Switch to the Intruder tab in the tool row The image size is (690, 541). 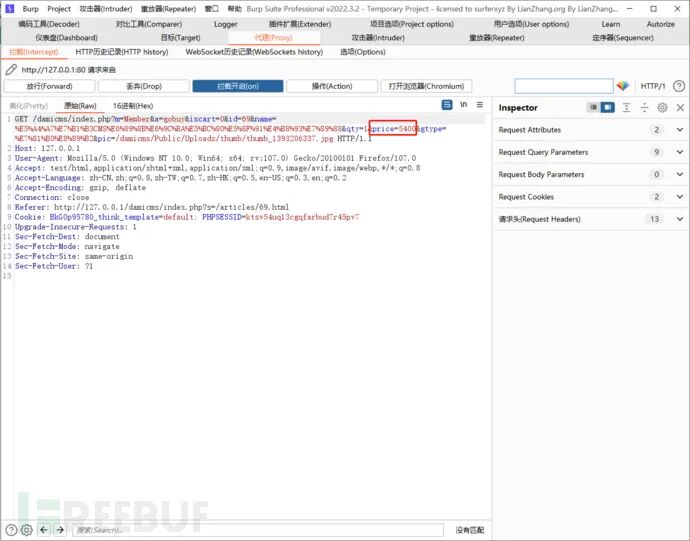(x=378, y=38)
